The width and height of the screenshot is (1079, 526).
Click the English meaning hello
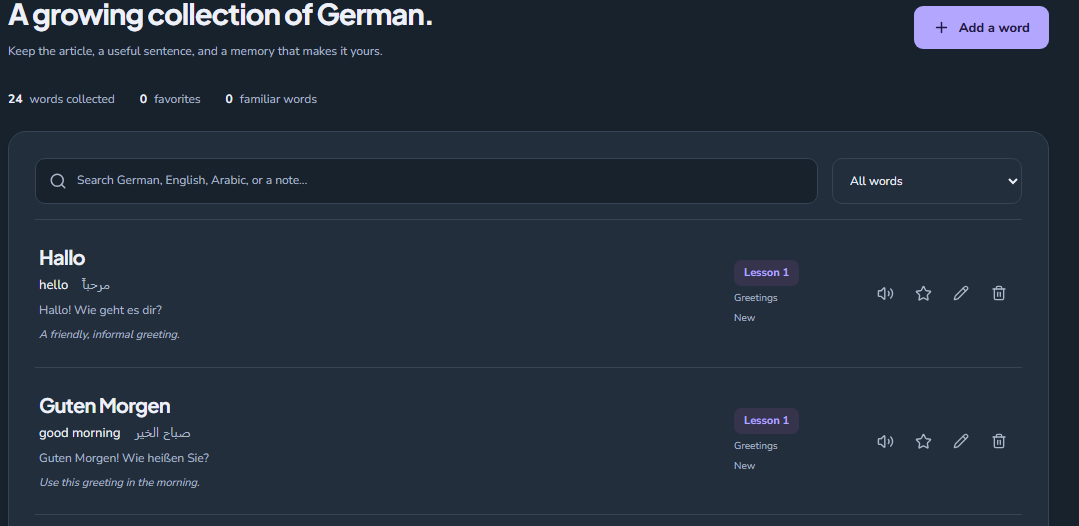pyautogui.click(x=54, y=285)
